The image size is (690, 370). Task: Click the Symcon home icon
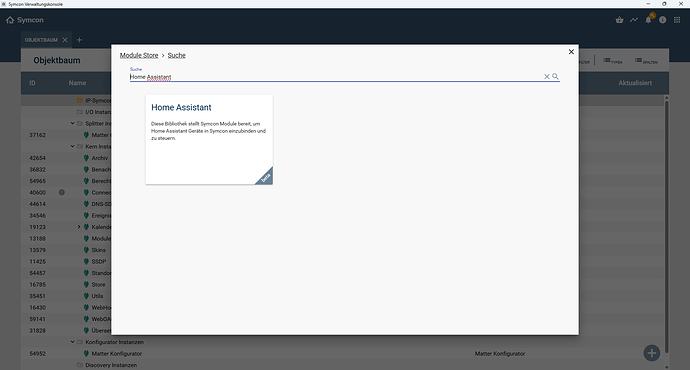coord(10,20)
